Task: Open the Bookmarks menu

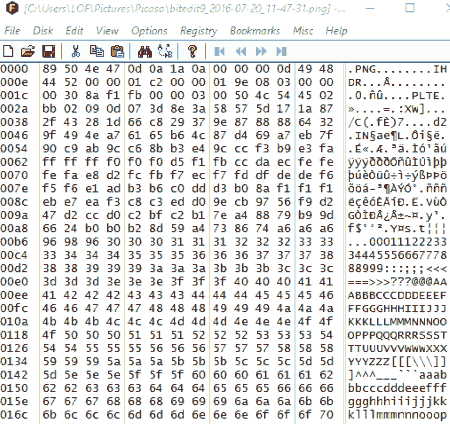Action: (255, 31)
